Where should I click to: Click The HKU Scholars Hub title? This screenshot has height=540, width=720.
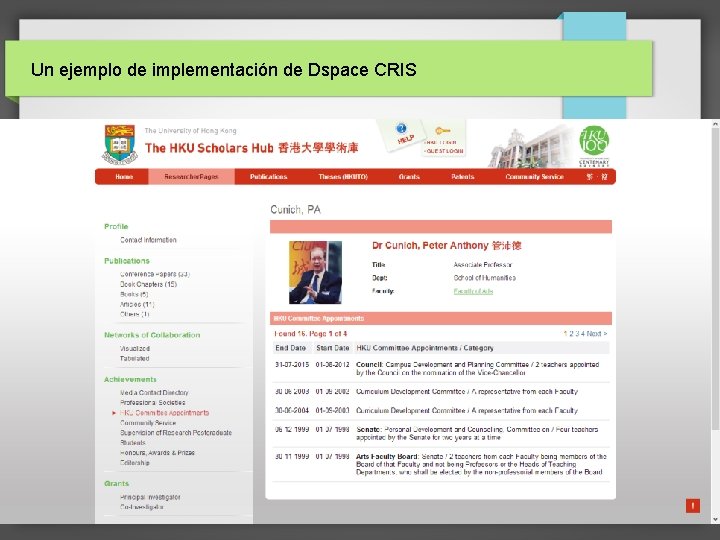251,148
